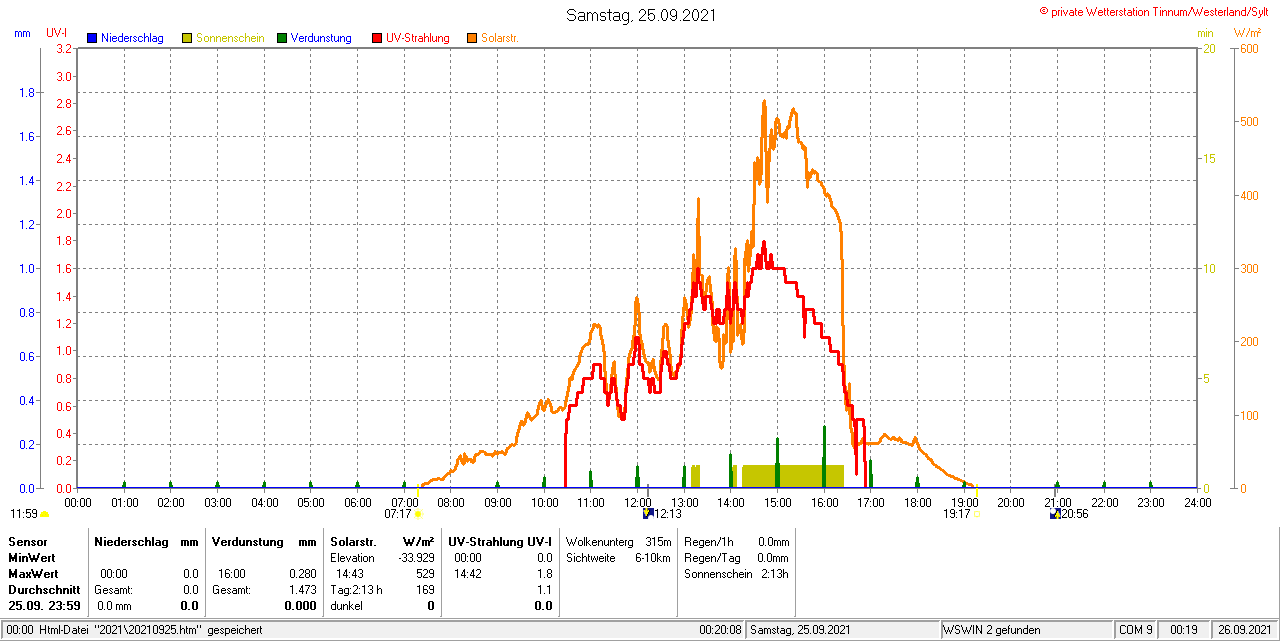This screenshot has width=1280, height=641.
Task: Click the 18:00 tick on the time axis
Action: (x=917, y=502)
